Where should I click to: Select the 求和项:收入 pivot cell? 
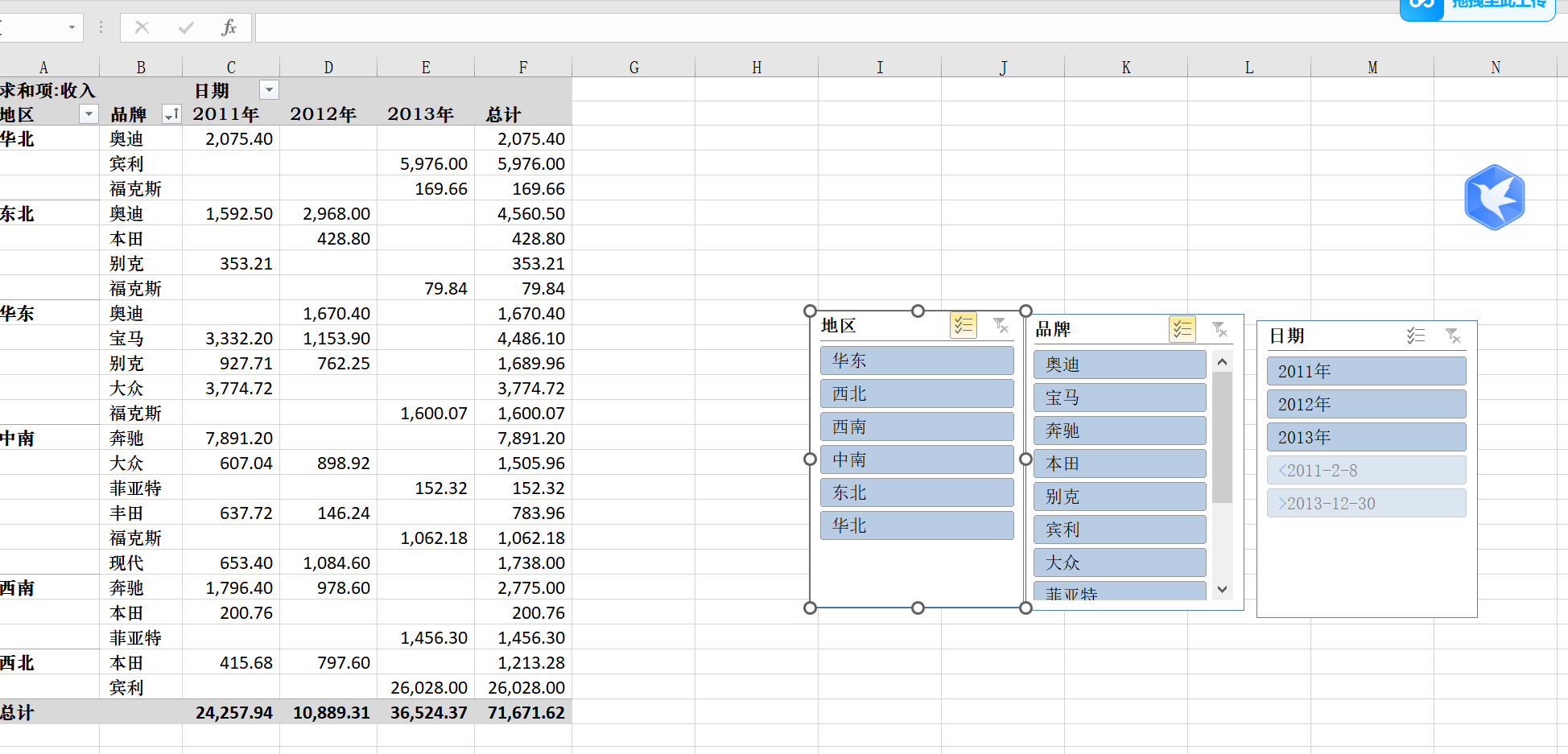[x=49, y=90]
